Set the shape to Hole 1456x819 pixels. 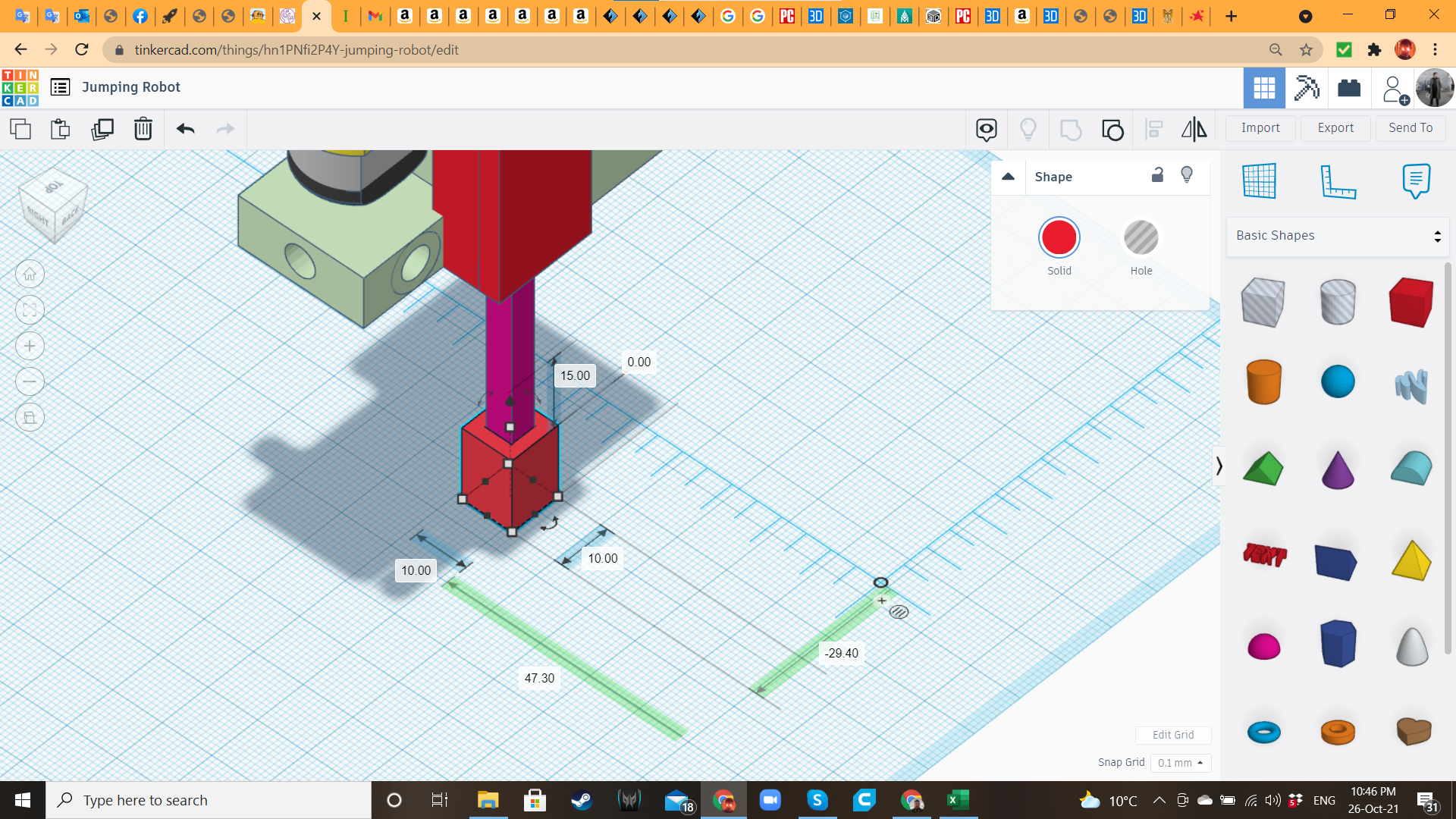point(1141,238)
